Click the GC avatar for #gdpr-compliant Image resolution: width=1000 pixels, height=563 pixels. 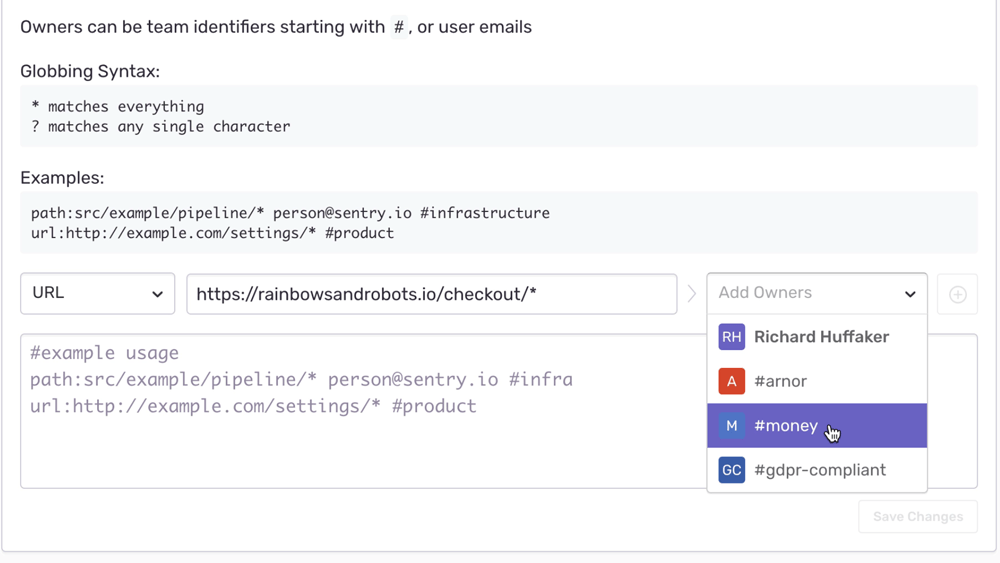pyautogui.click(x=732, y=470)
